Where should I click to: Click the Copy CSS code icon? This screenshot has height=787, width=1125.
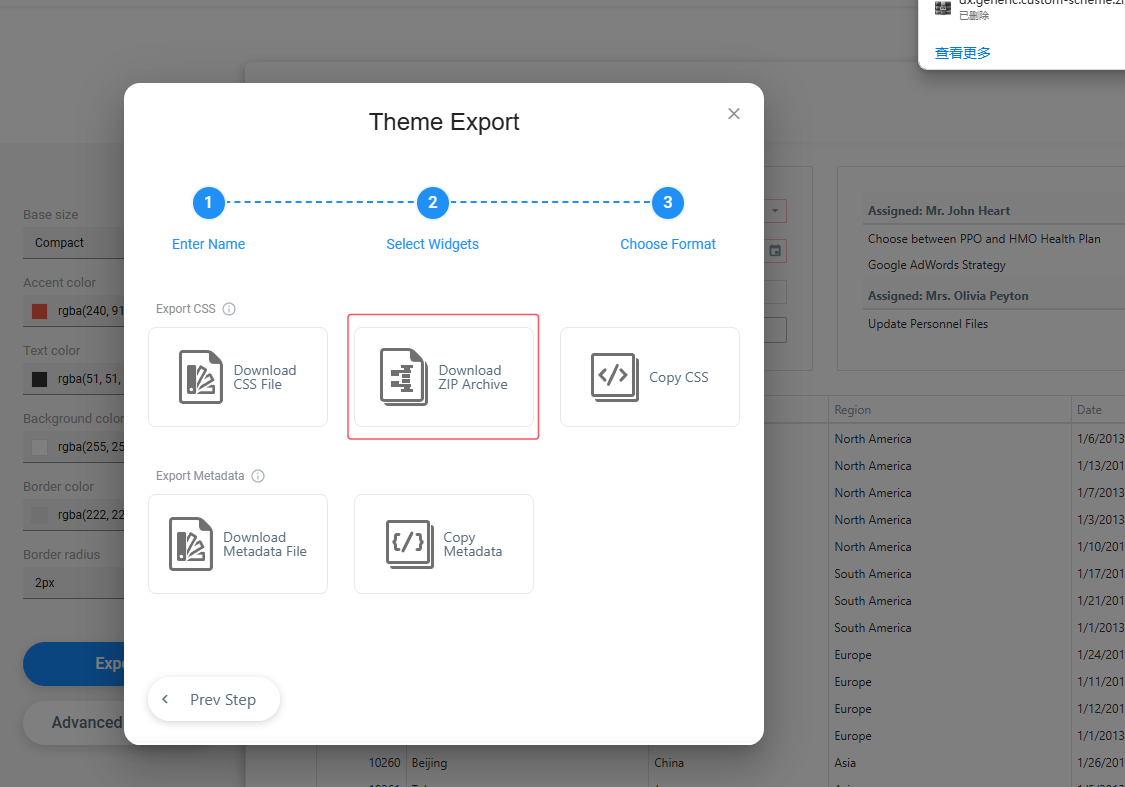pos(614,377)
